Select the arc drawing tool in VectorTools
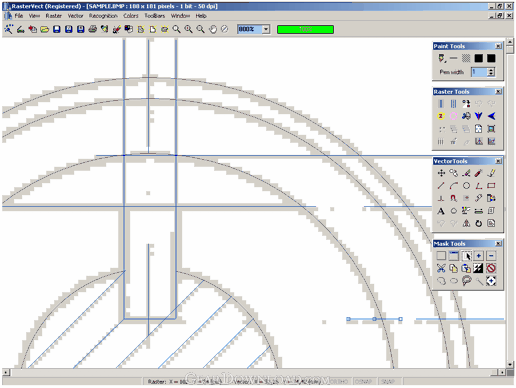The height and width of the screenshot is (388, 516). click(453, 186)
